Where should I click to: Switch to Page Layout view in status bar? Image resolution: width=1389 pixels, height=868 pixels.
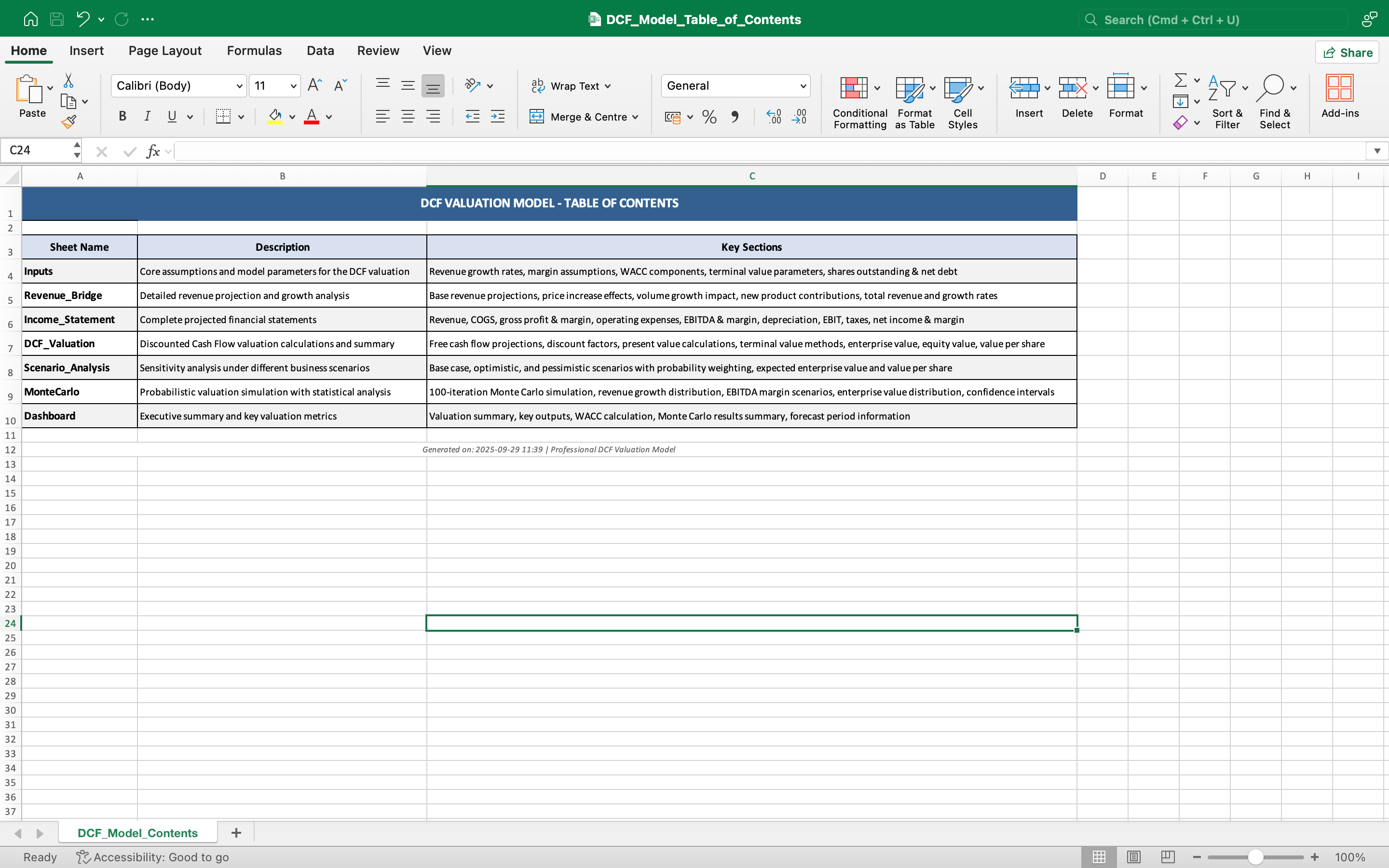click(1133, 857)
